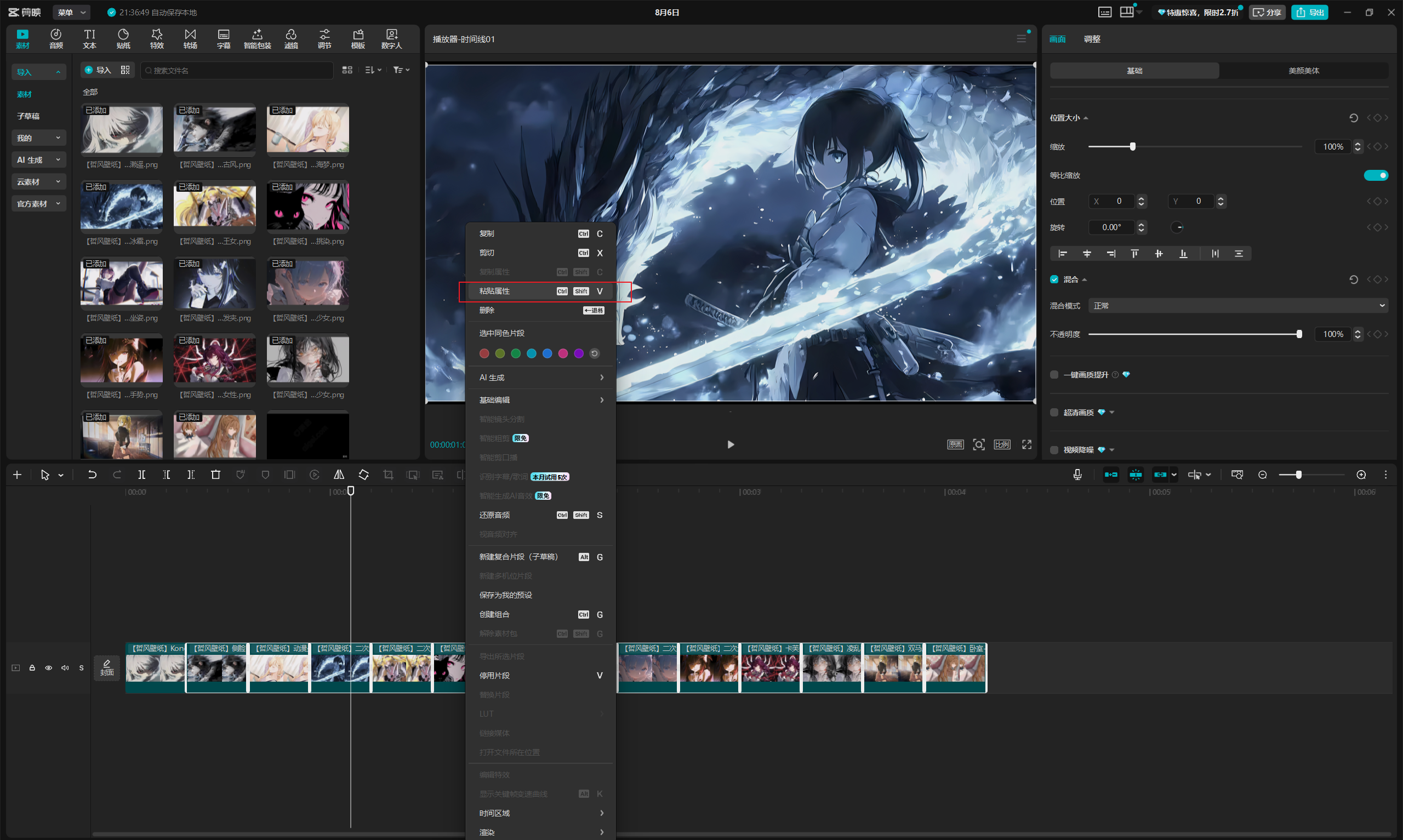This screenshot has height=840, width=1403.
Task: Toggle the 等比缩放 switch
Action: tap(1376, 175)
